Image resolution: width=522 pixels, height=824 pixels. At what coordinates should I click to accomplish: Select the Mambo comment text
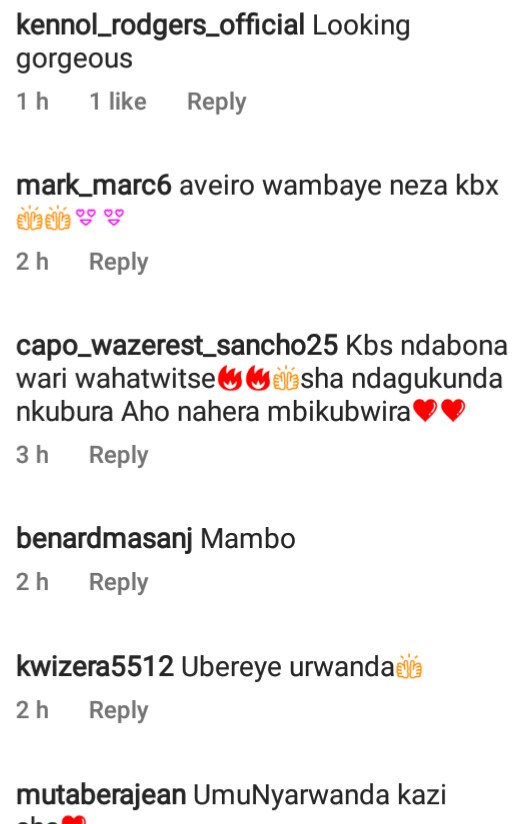(248, 539)
